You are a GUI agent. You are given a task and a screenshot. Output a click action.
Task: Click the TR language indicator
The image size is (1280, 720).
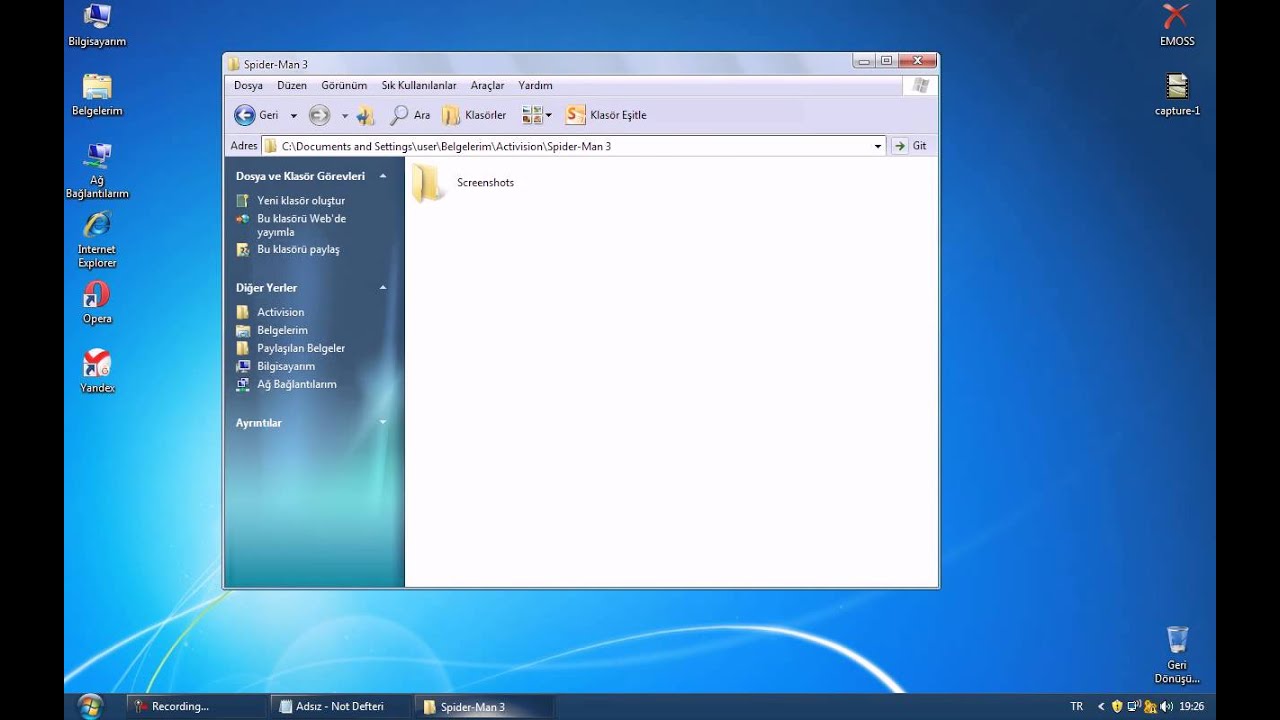(x=1077, y=706)
